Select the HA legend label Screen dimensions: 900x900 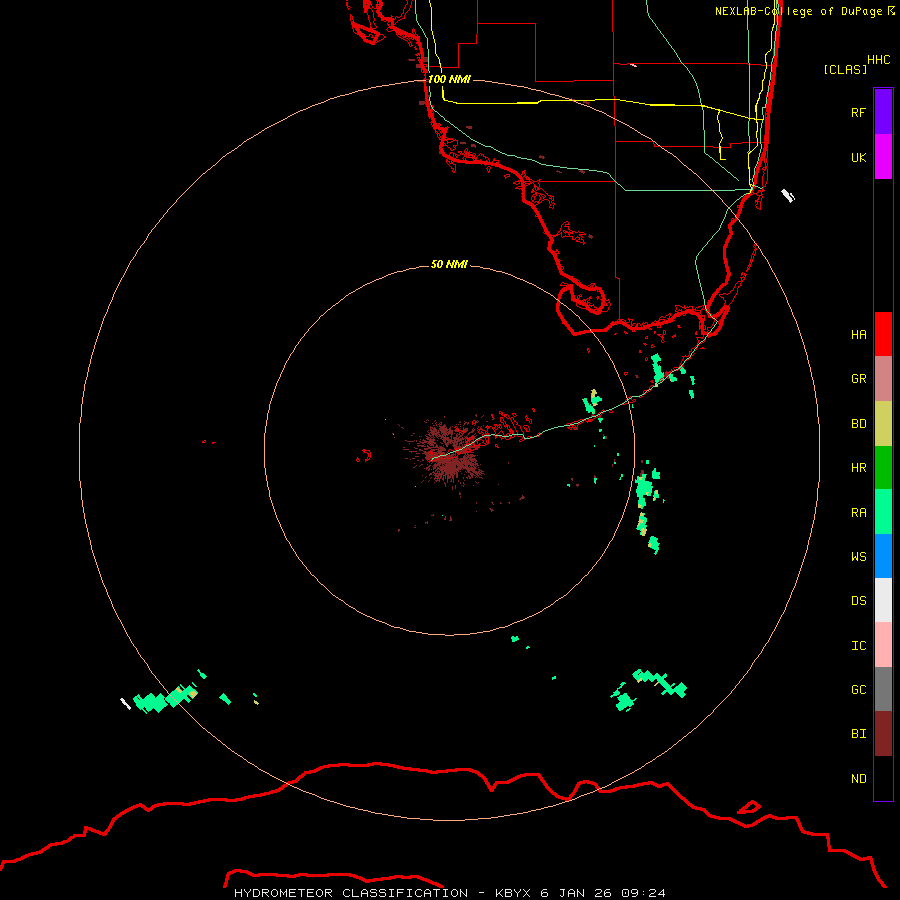click(858, 335)
